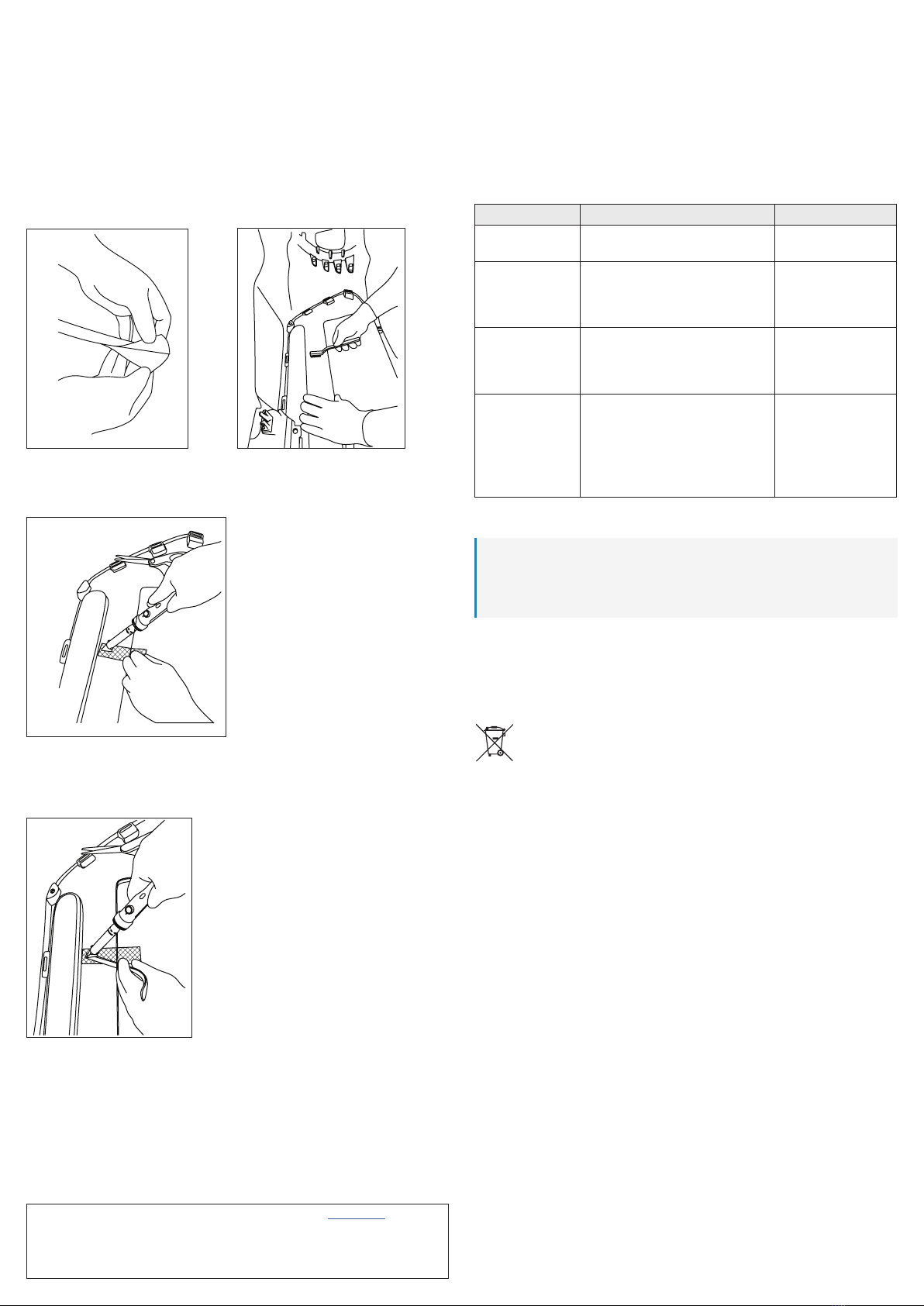Click the grey callout with blue left border
The width and height of the screenshot is (924, 1306).
click(686, 577)
